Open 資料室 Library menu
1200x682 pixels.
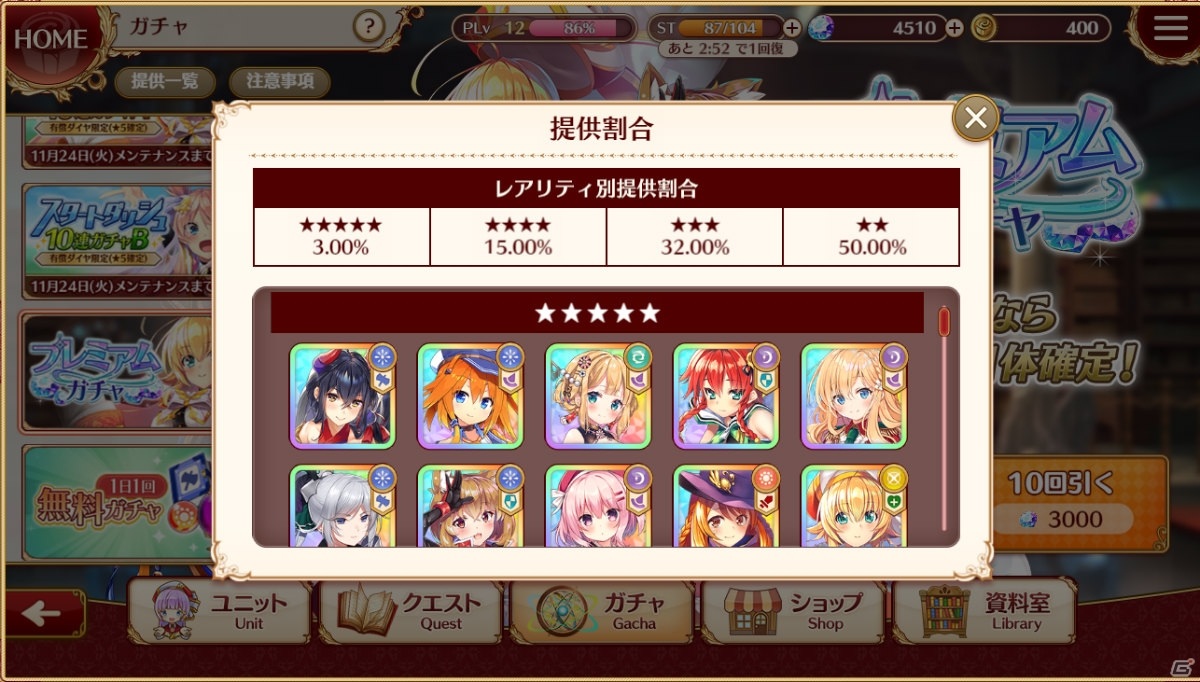pos(984,611)
